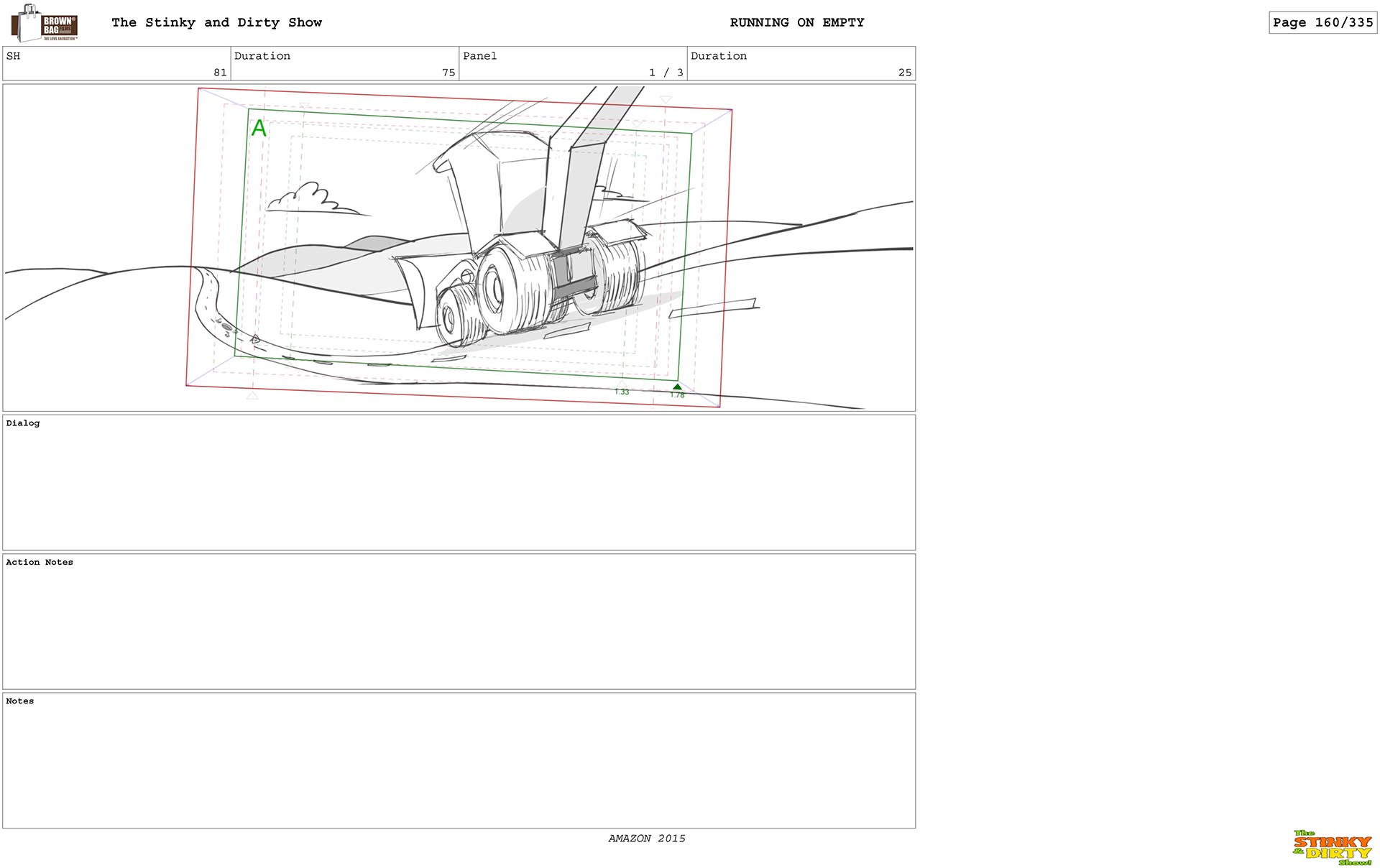Image resolution: width=1380 pixels, height=868 pixels.
Task: Click the Stinky & Dirty Show logo
Action: point(1333,848)
